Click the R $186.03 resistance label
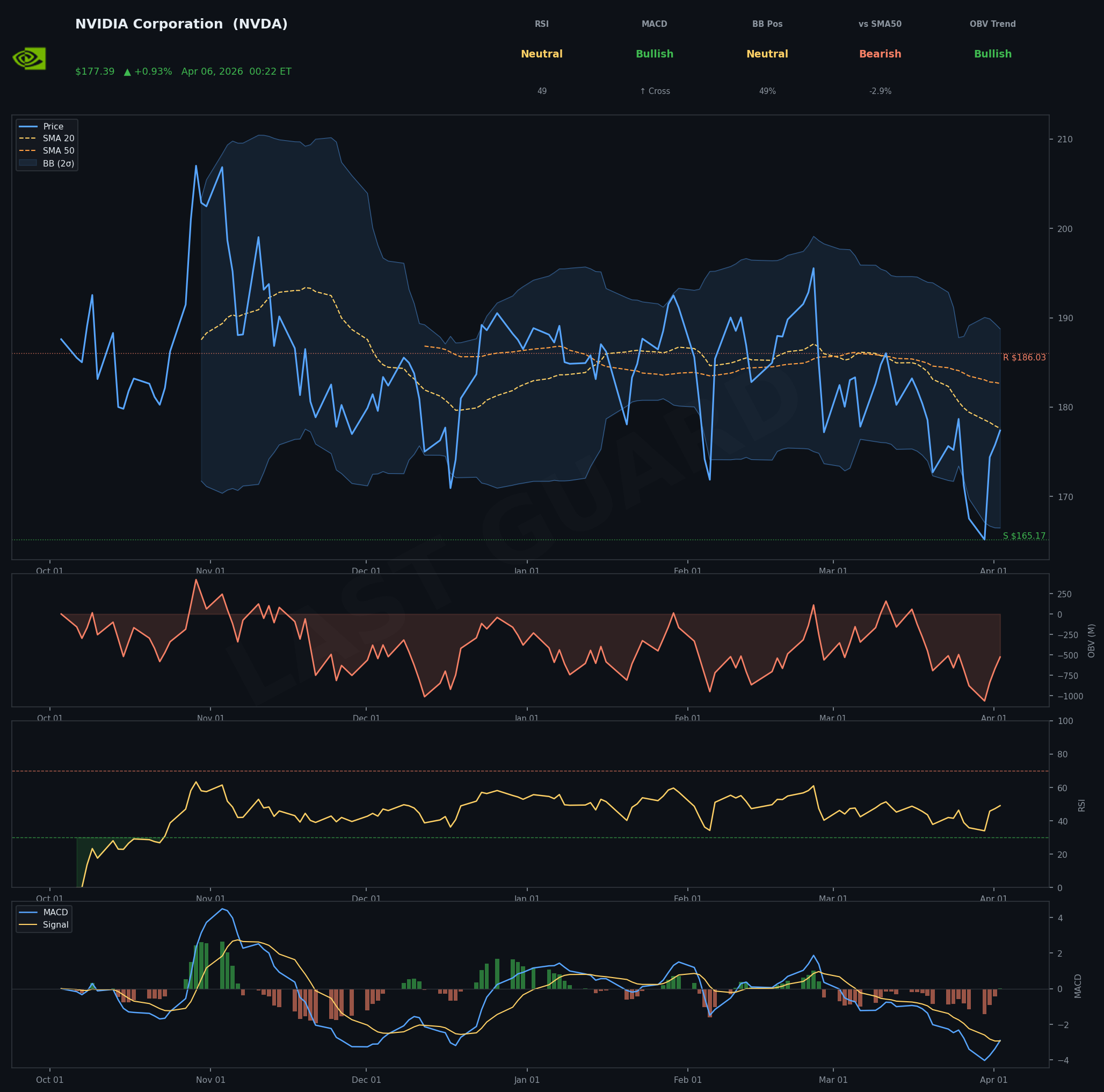 click(x=1023, y=358)
